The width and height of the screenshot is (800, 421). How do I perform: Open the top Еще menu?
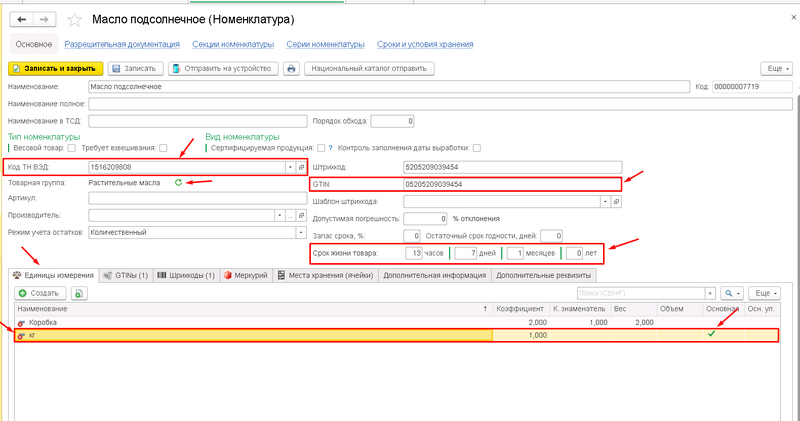coord(777,68)
